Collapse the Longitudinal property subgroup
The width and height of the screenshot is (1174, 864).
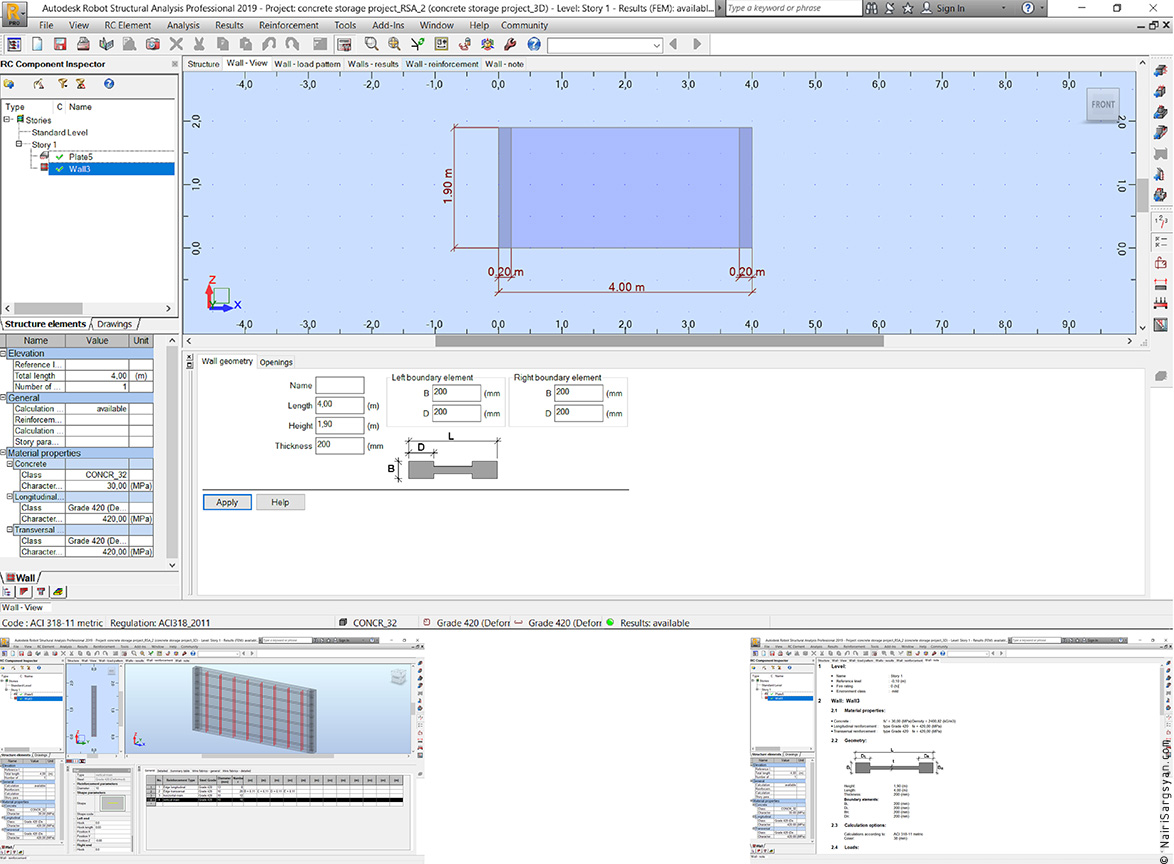click(x=10, y=496)
